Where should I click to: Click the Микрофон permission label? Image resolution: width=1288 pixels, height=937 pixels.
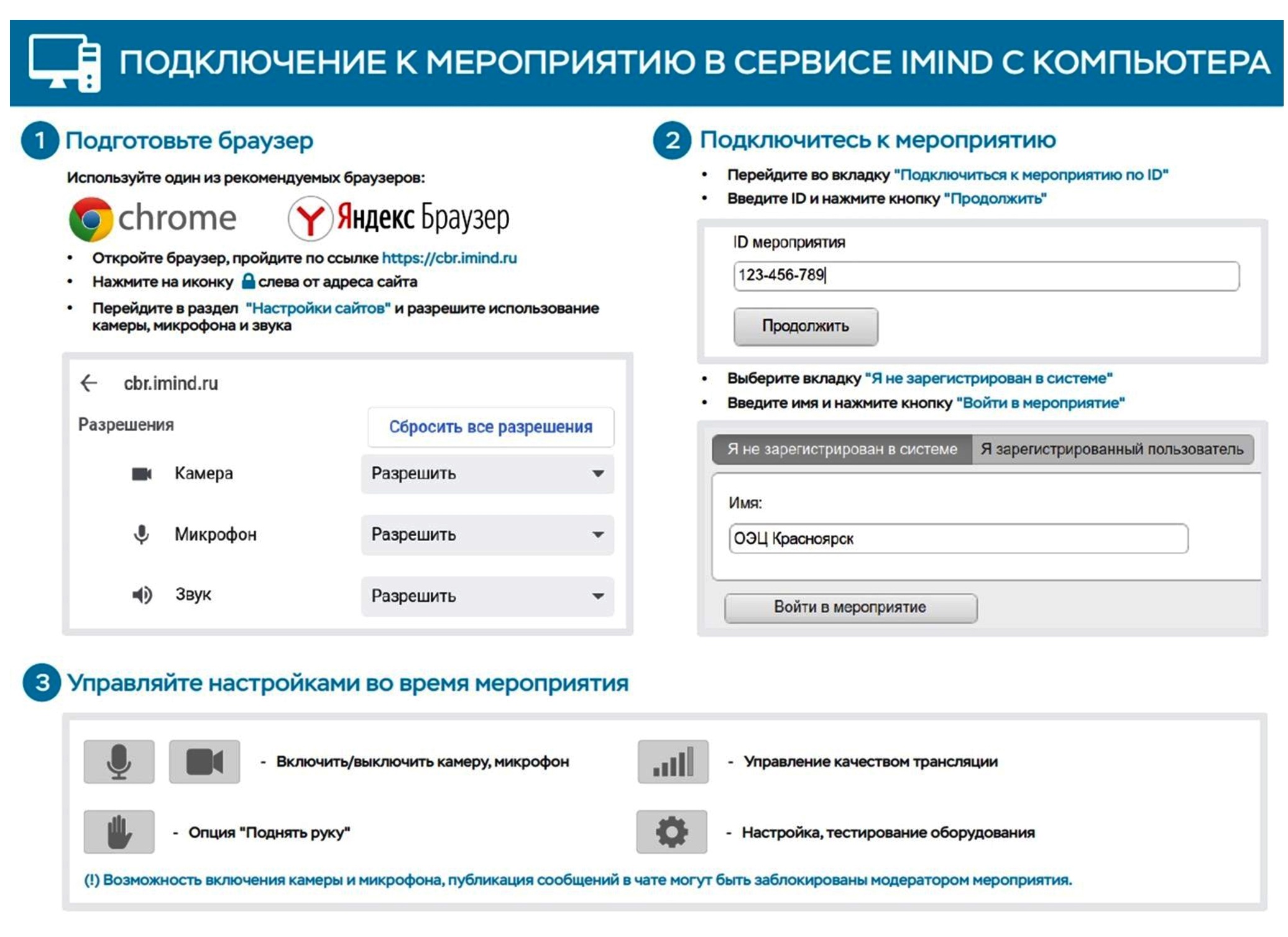click(216, 534)
